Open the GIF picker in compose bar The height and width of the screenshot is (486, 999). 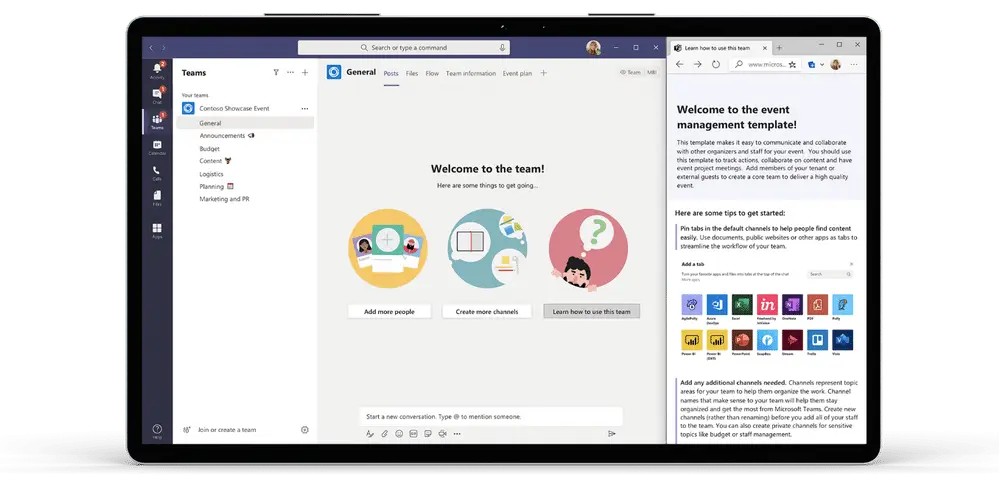point(413,434)
